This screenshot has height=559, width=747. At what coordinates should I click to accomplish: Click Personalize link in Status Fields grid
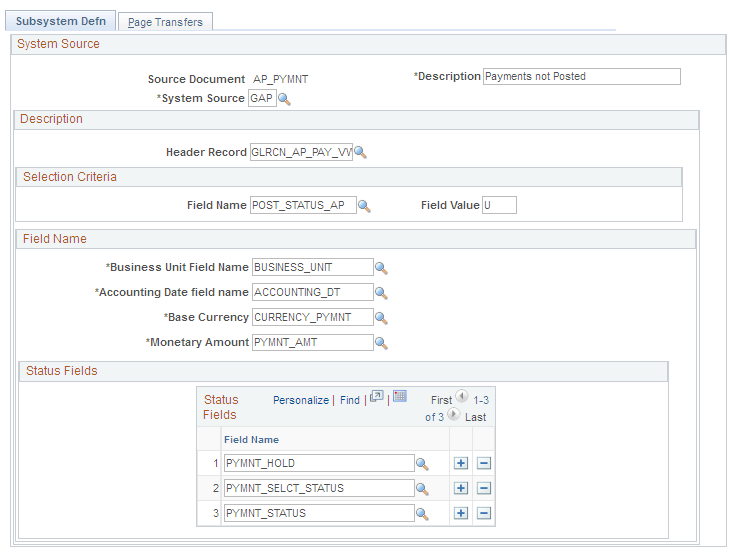click(x=301, y=400)
